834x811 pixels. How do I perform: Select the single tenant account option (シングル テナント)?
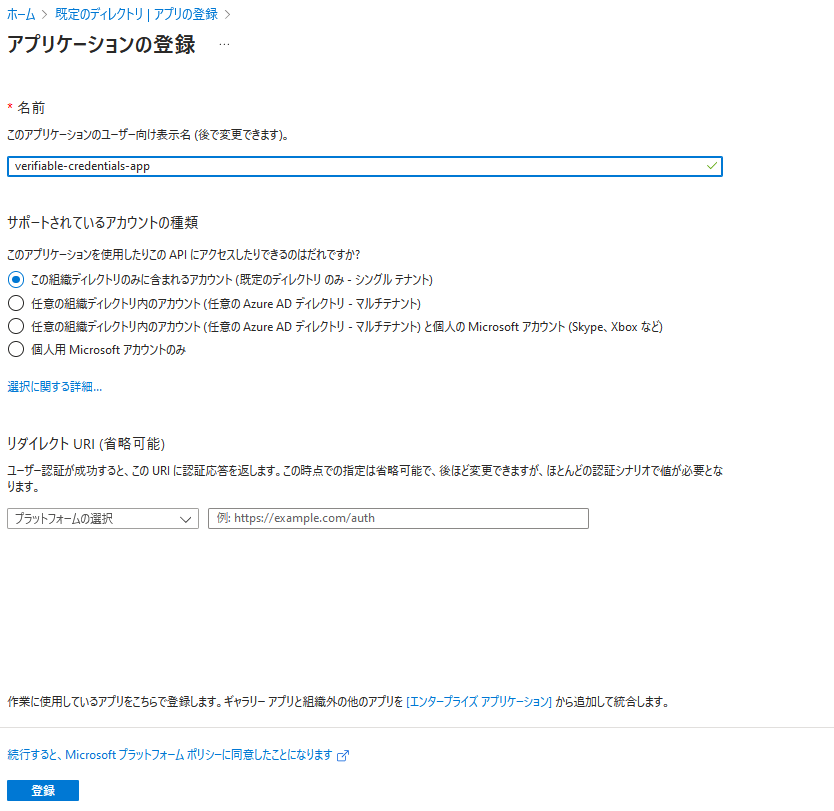15,279
